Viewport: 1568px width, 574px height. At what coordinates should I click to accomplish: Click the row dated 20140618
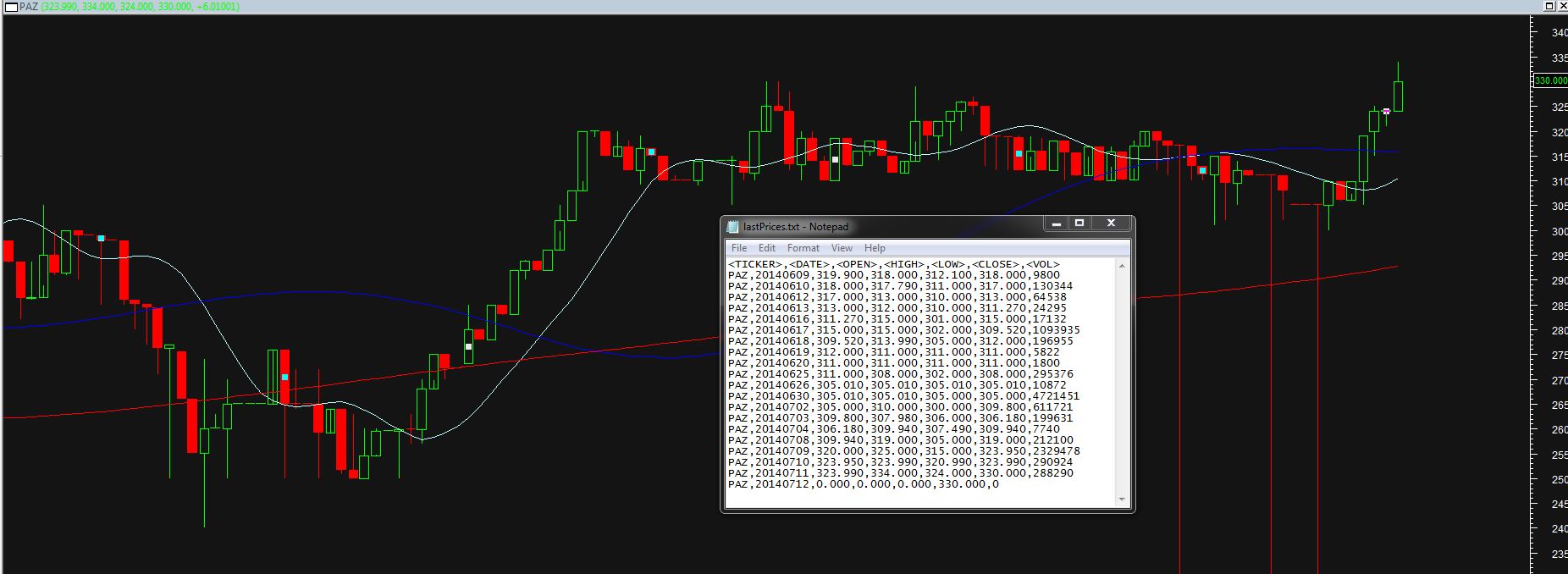click(x=900, y=341)
